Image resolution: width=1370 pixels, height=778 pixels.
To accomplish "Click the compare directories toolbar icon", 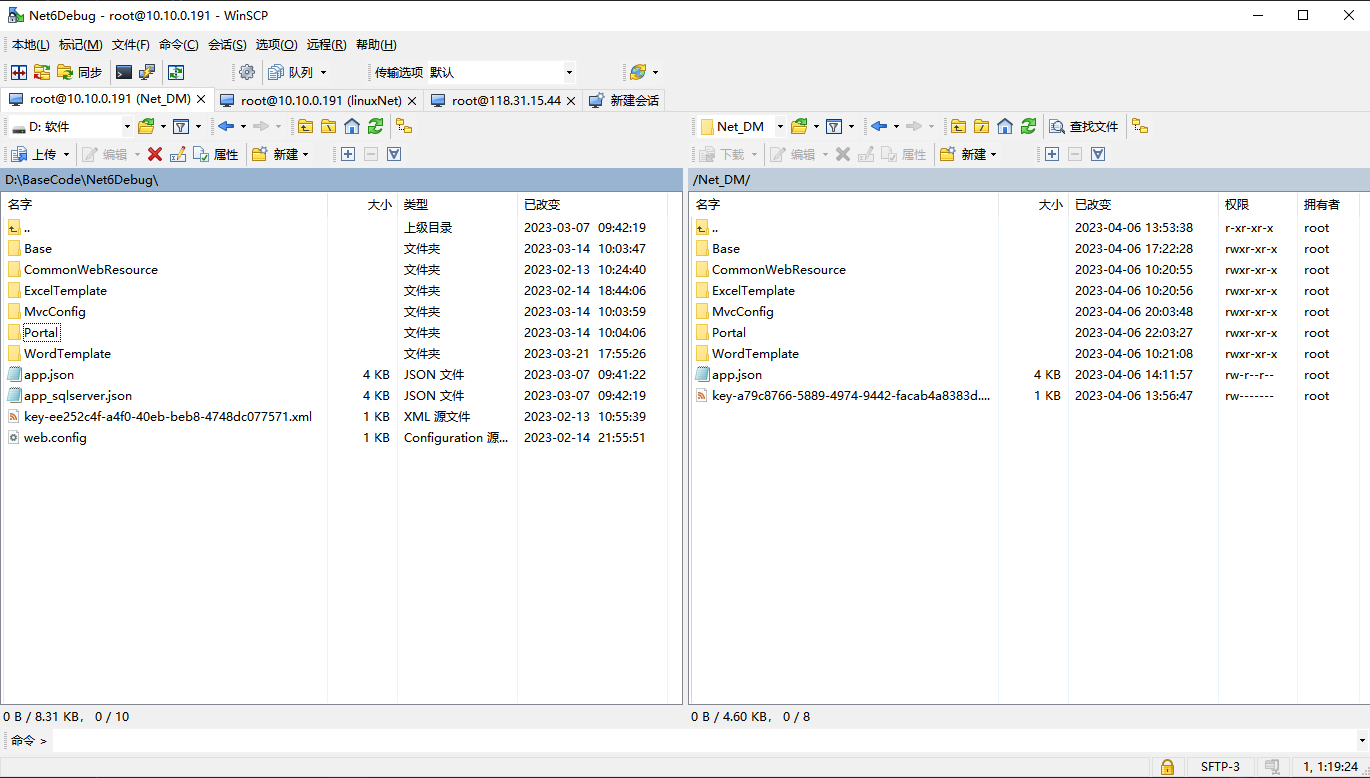I will [x=18, y=72].
